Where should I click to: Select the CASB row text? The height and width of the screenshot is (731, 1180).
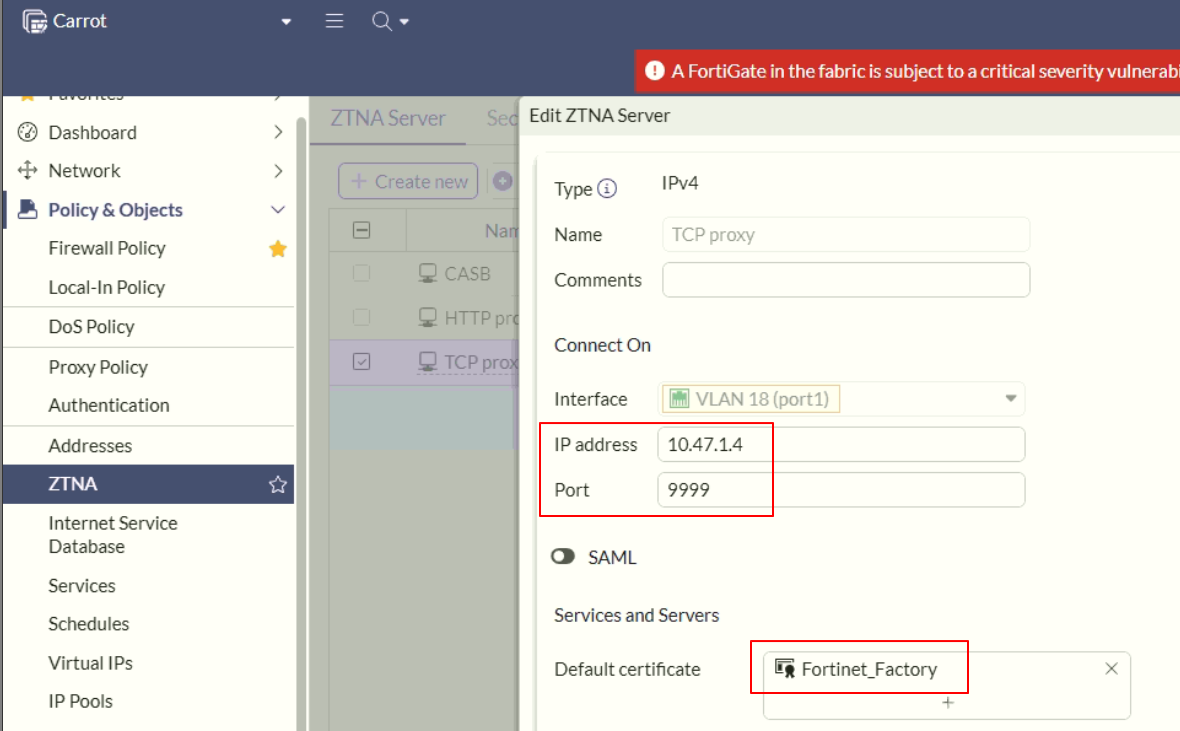467,274
